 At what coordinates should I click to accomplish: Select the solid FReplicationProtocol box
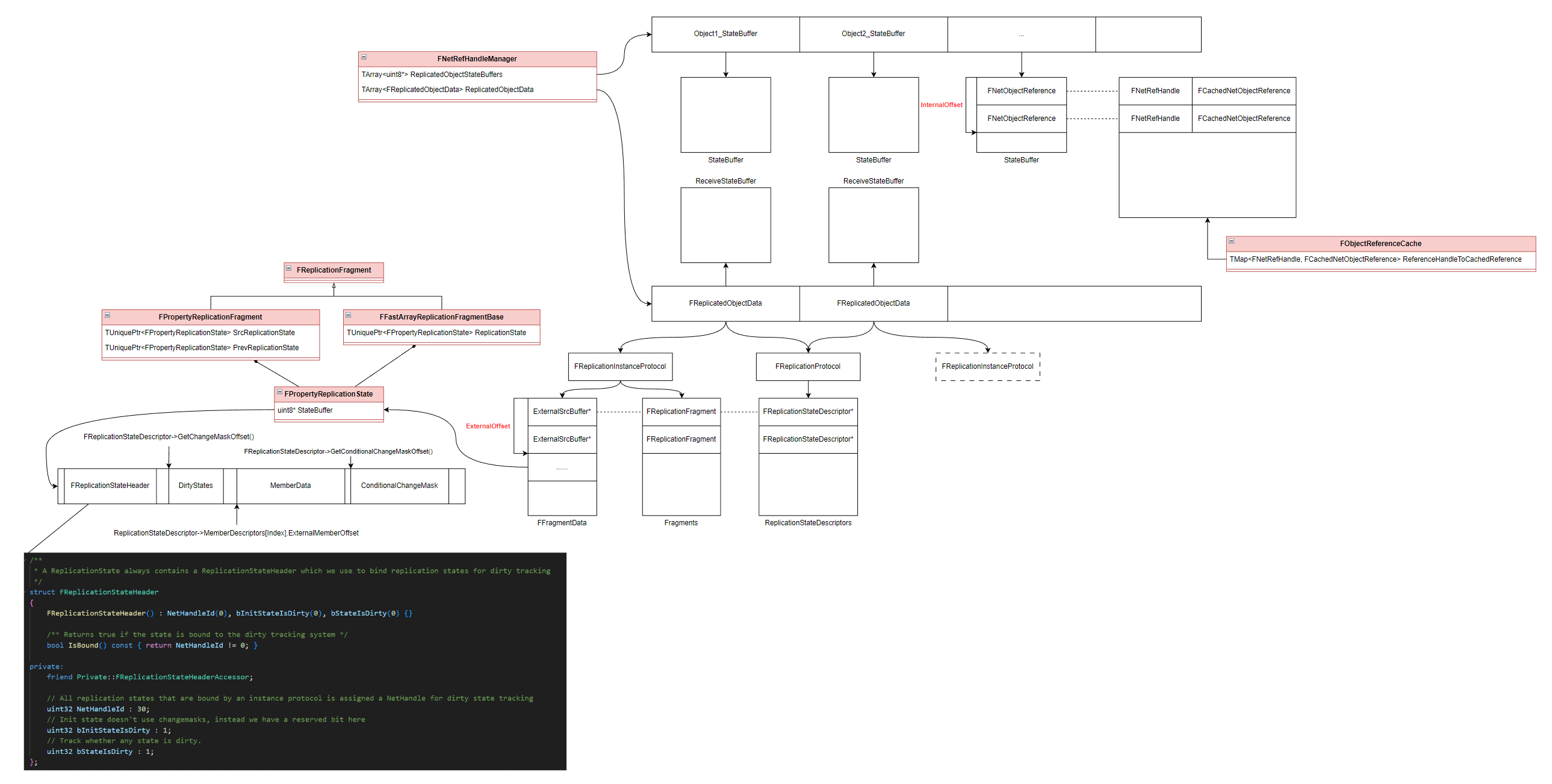807,366
